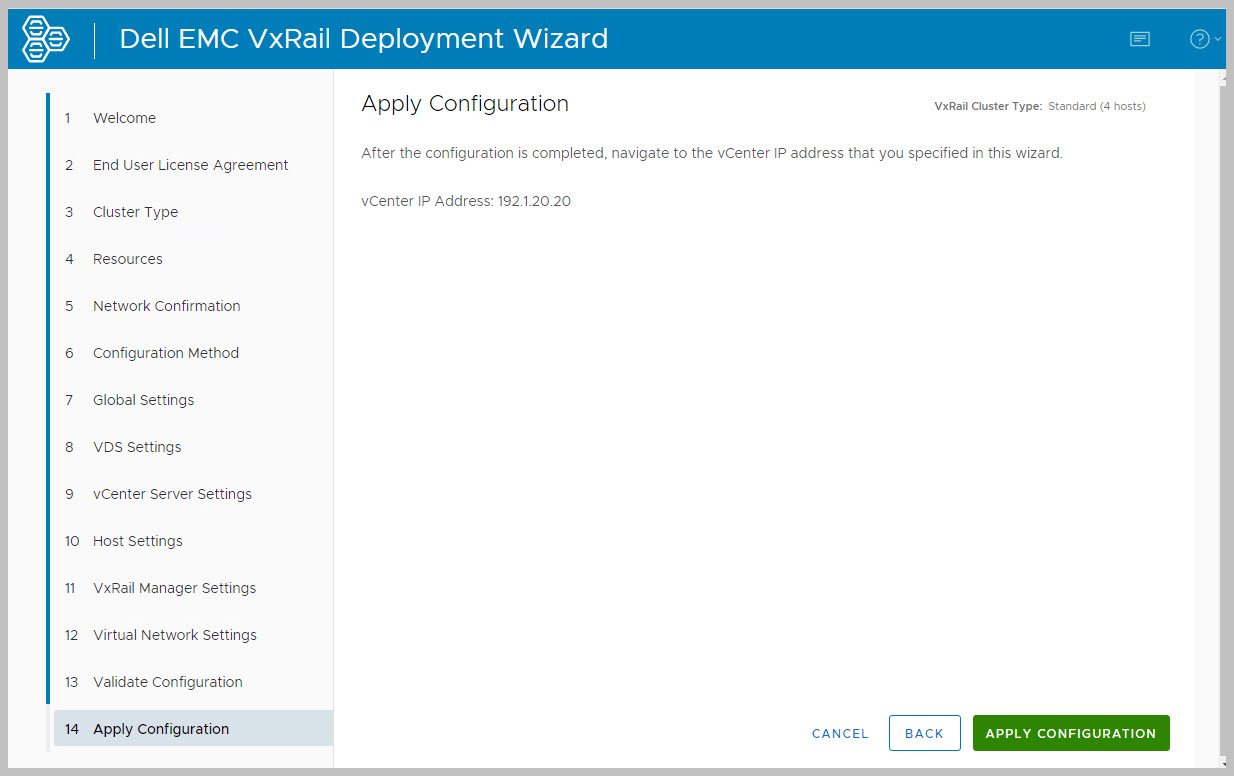Click the Cancel link
1234x776 pixels.
(x=840, y=733)
